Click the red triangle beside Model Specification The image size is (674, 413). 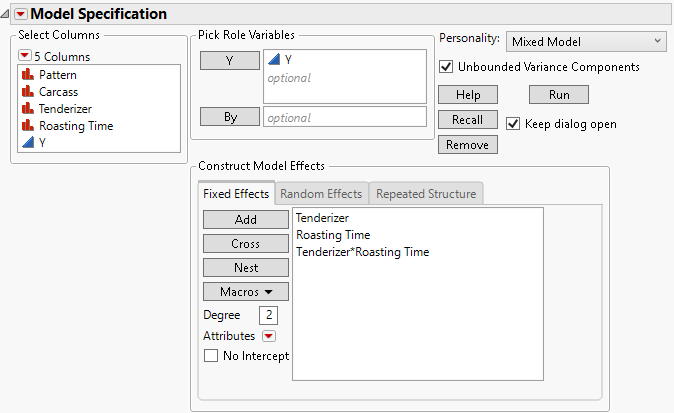[20, 14]
